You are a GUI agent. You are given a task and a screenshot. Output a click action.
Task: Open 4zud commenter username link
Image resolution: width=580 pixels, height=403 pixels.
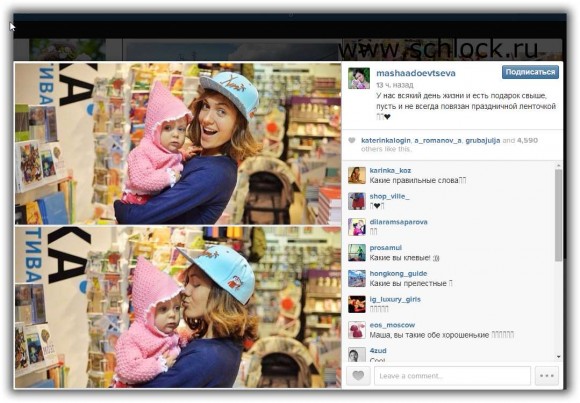(x=378, y=350)
